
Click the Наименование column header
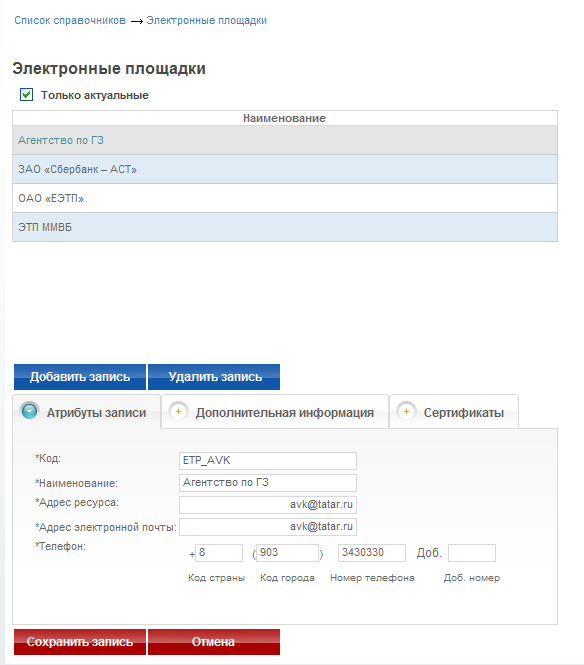pos(285,118)
